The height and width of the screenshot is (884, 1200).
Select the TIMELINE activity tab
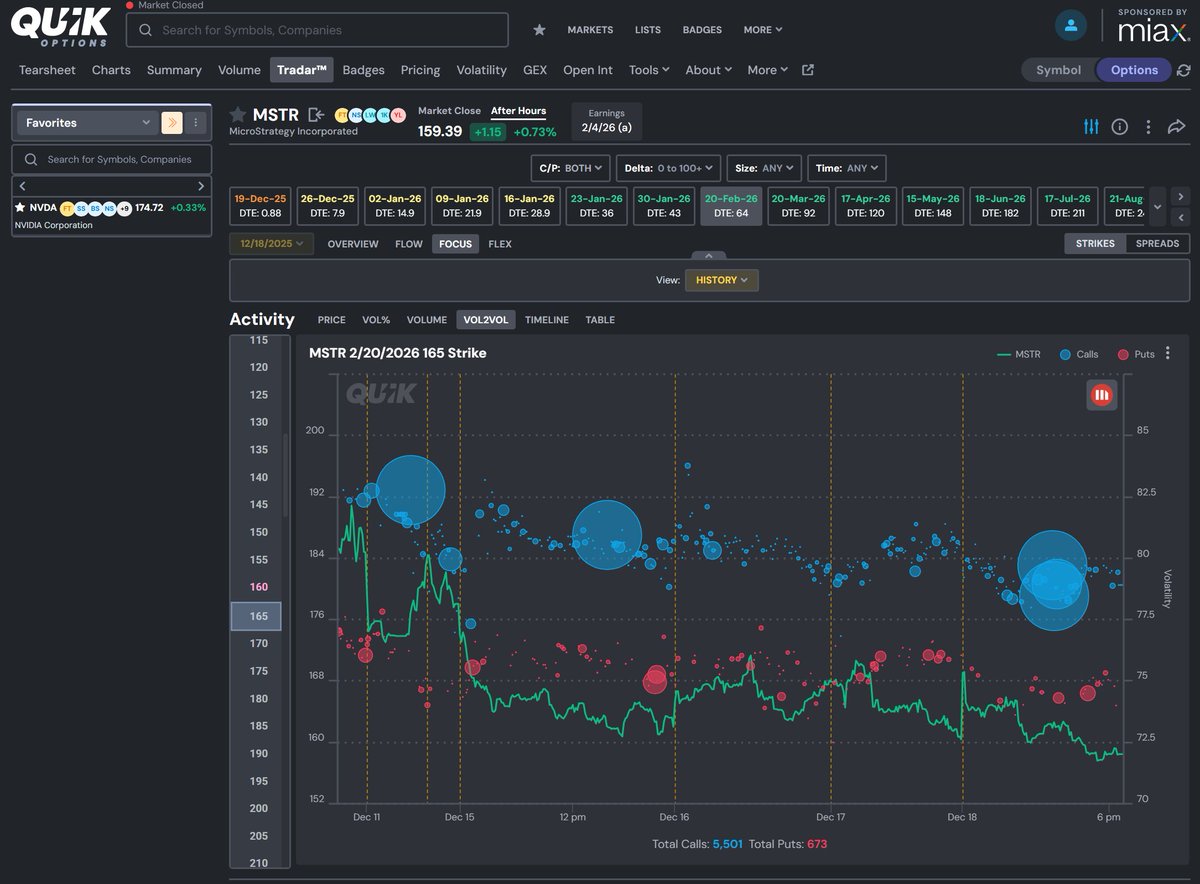(x=547, y=320)
